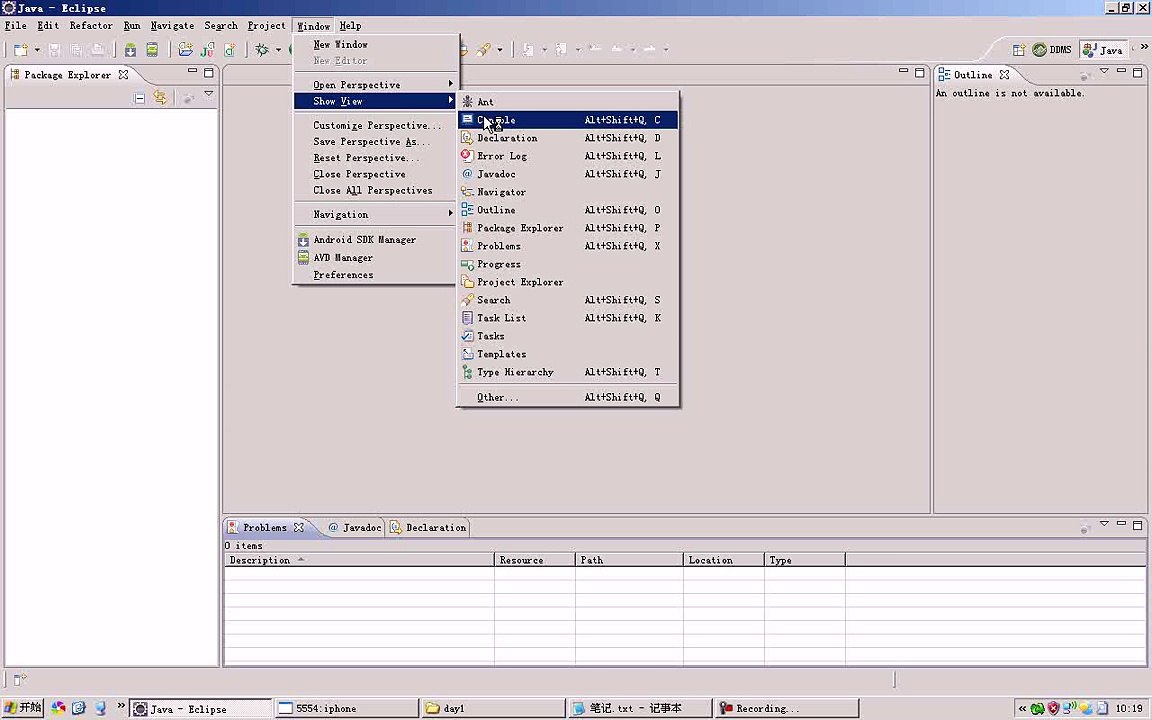Viewport: 1152px width, 720px height.
Task: Open the Android SDK Manager toolbar icon
Action: [130, 50]
